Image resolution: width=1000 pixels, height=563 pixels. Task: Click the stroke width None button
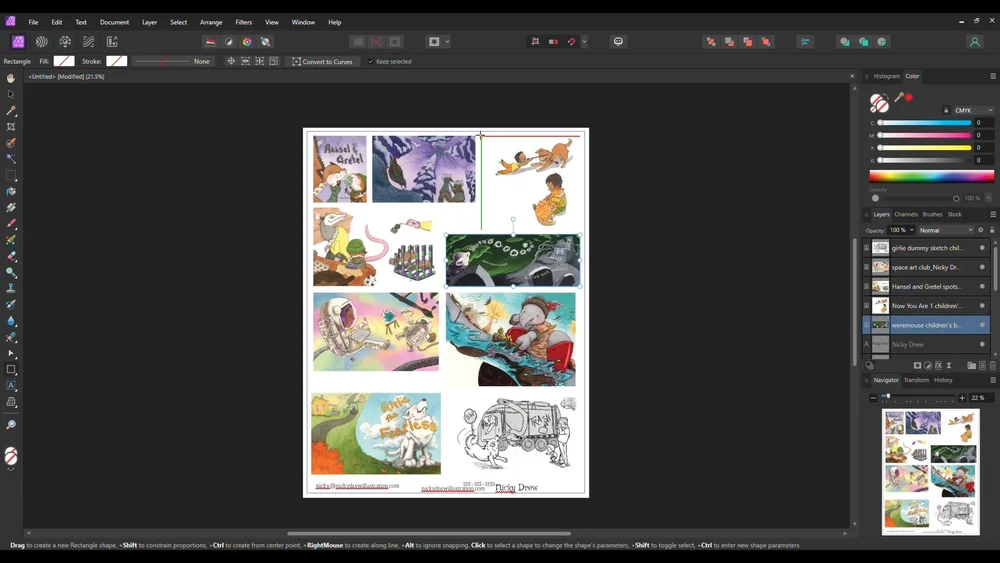point(202,62)
